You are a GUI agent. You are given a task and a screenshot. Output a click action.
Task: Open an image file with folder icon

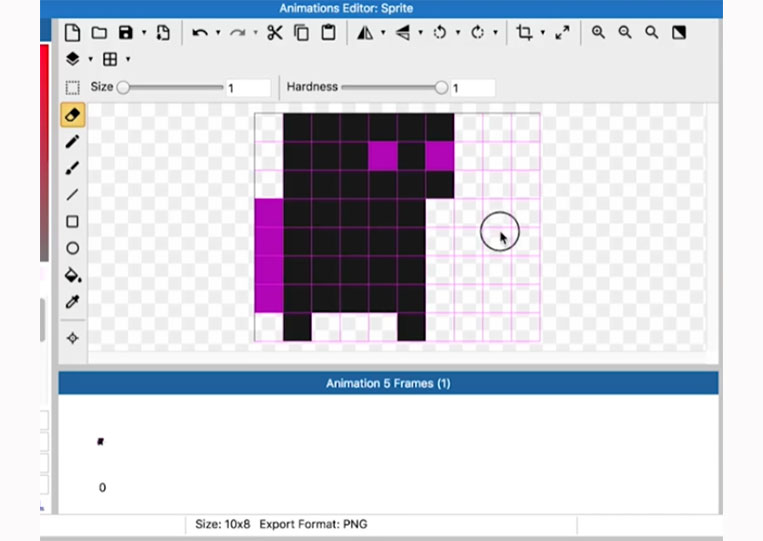(99, 33)
